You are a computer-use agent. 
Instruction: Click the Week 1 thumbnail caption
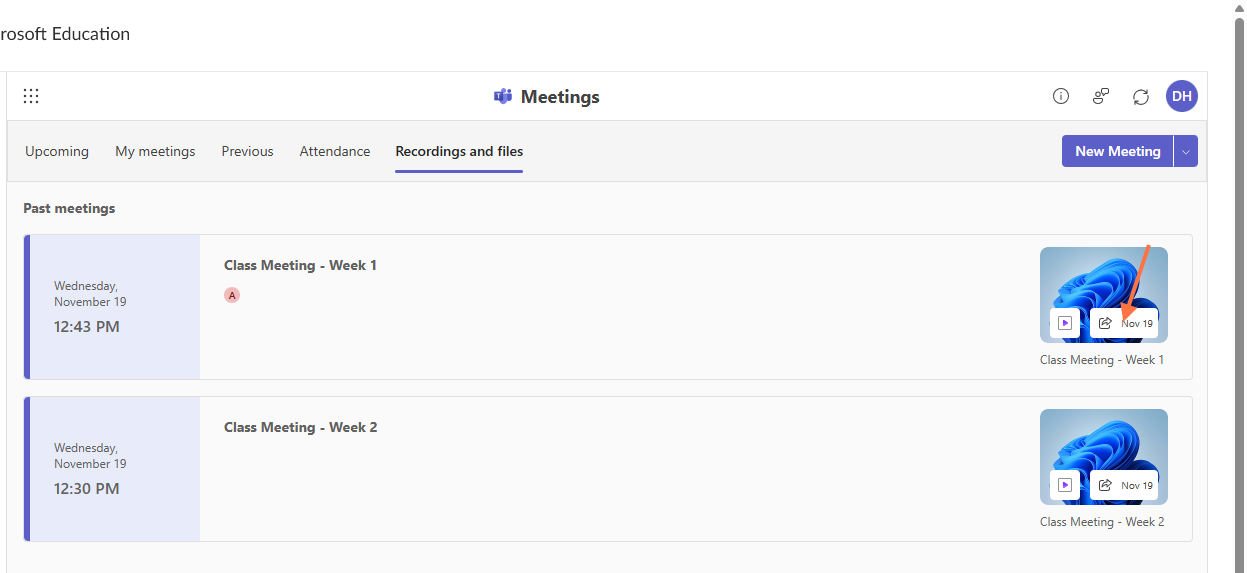click(1102, 359)
